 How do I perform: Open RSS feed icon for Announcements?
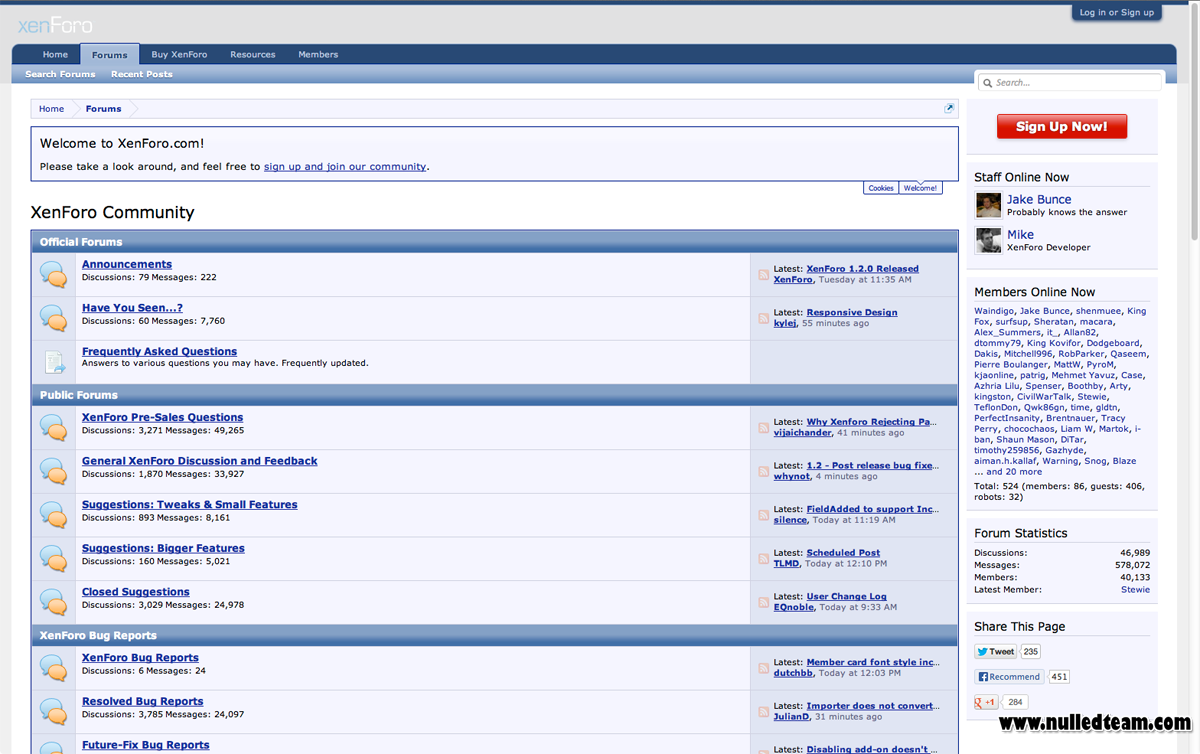tap(764, 275)
